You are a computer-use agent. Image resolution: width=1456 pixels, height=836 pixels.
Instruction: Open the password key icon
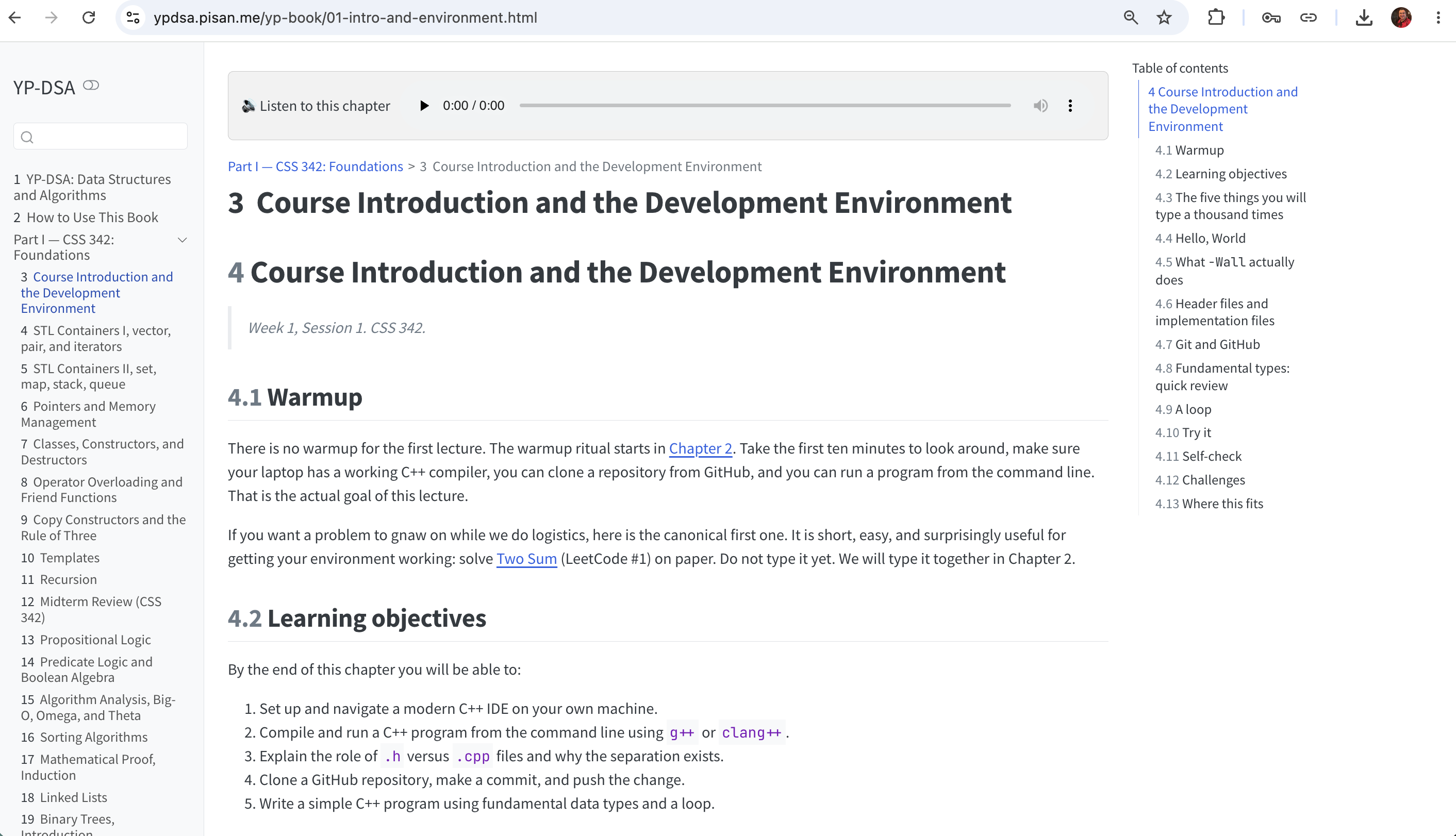[x=1271, y=17]
